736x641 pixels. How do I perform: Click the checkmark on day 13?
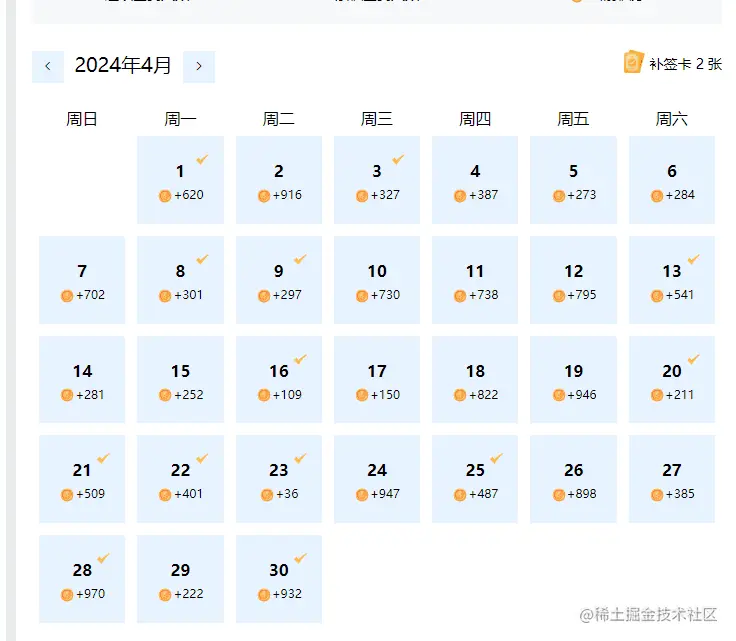point(694,259)
